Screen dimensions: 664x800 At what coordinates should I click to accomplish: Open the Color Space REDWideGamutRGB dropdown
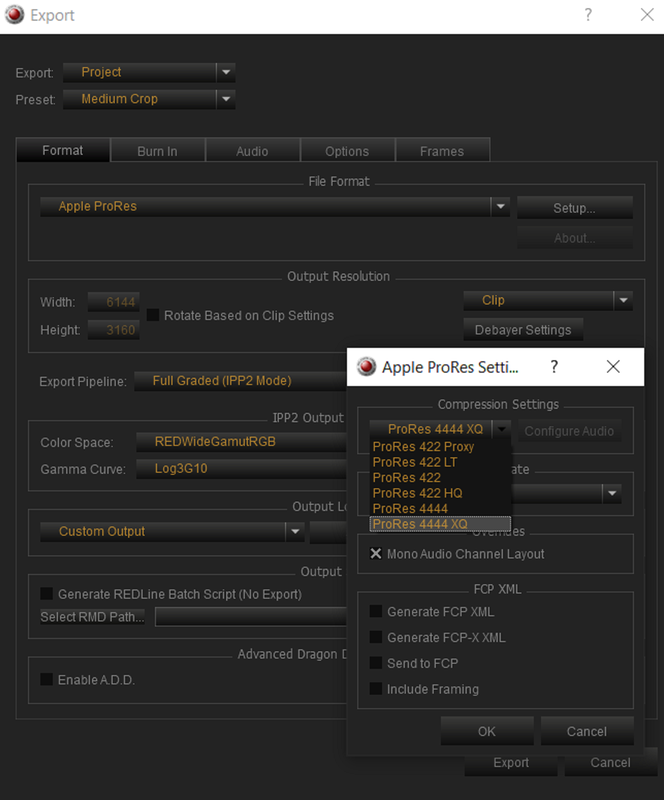[241, 442]
